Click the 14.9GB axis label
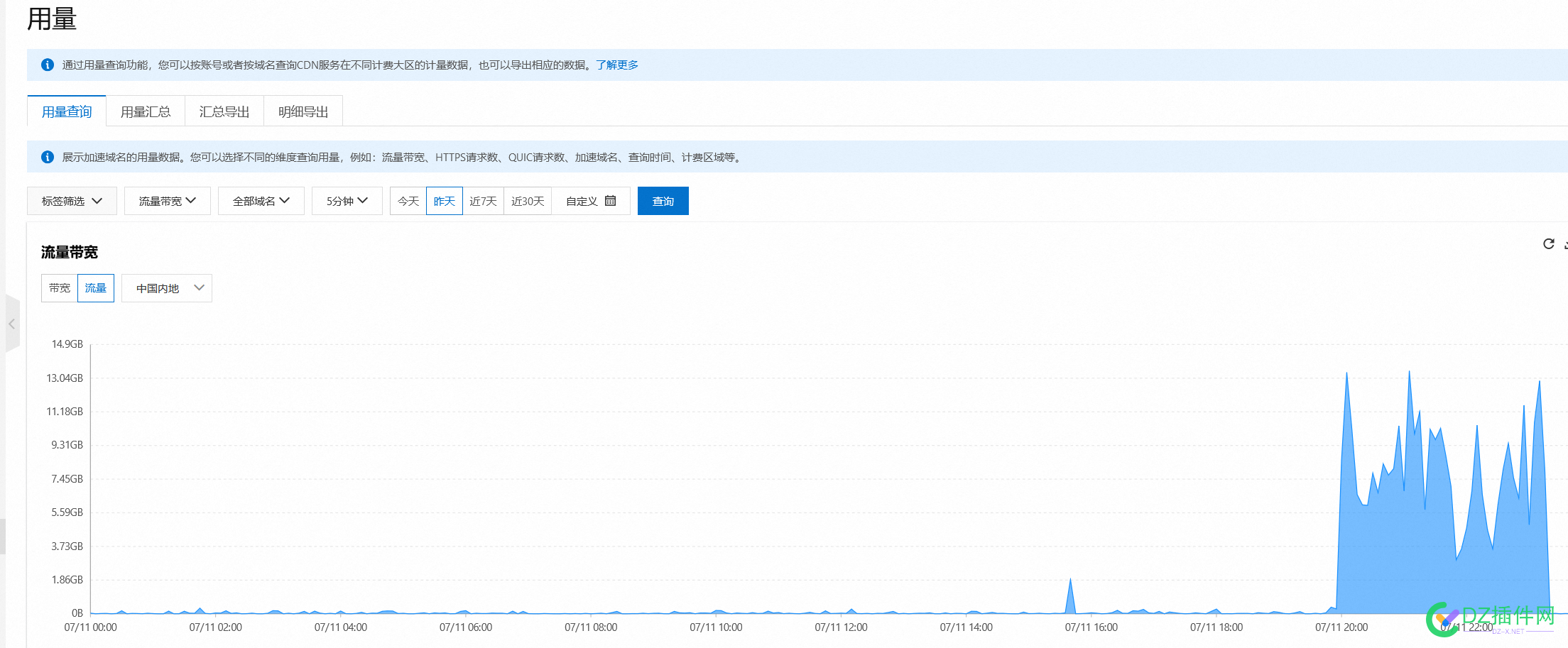Image resolution: width=1568 pixels, height=648 pixels. point(67,344)
